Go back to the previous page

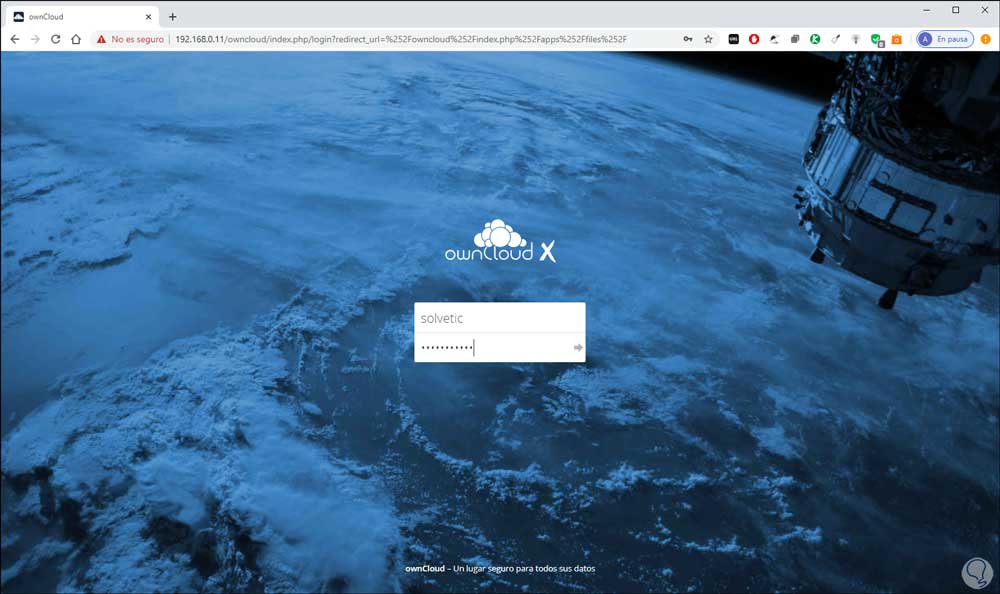click(15, 39)
